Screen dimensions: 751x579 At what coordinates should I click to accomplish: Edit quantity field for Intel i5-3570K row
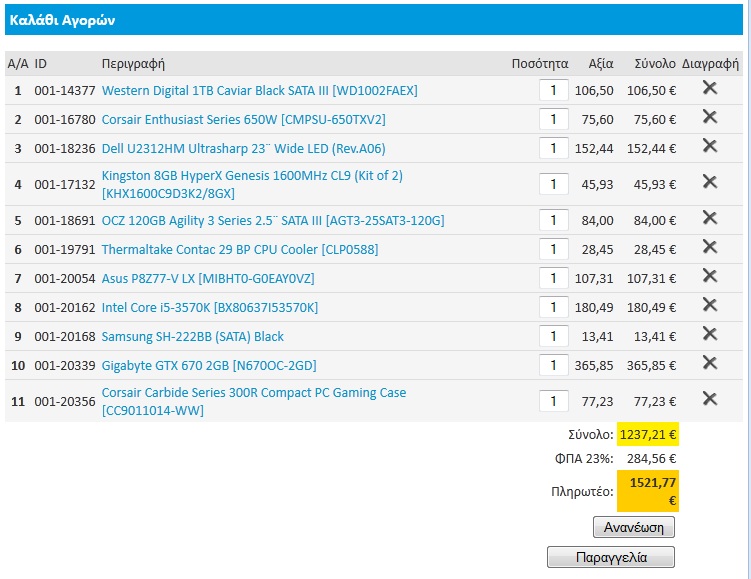point(554,307)
